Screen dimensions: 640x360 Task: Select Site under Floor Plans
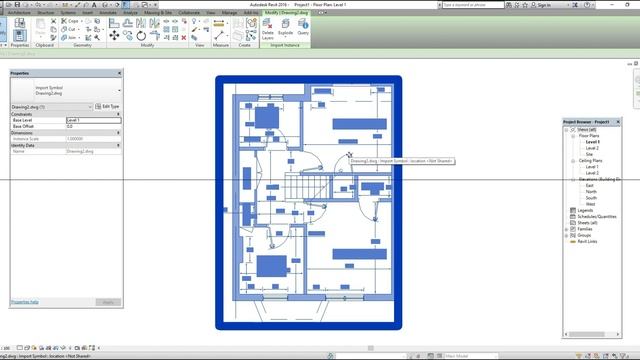pyautogui.click(x=589, y=154)
